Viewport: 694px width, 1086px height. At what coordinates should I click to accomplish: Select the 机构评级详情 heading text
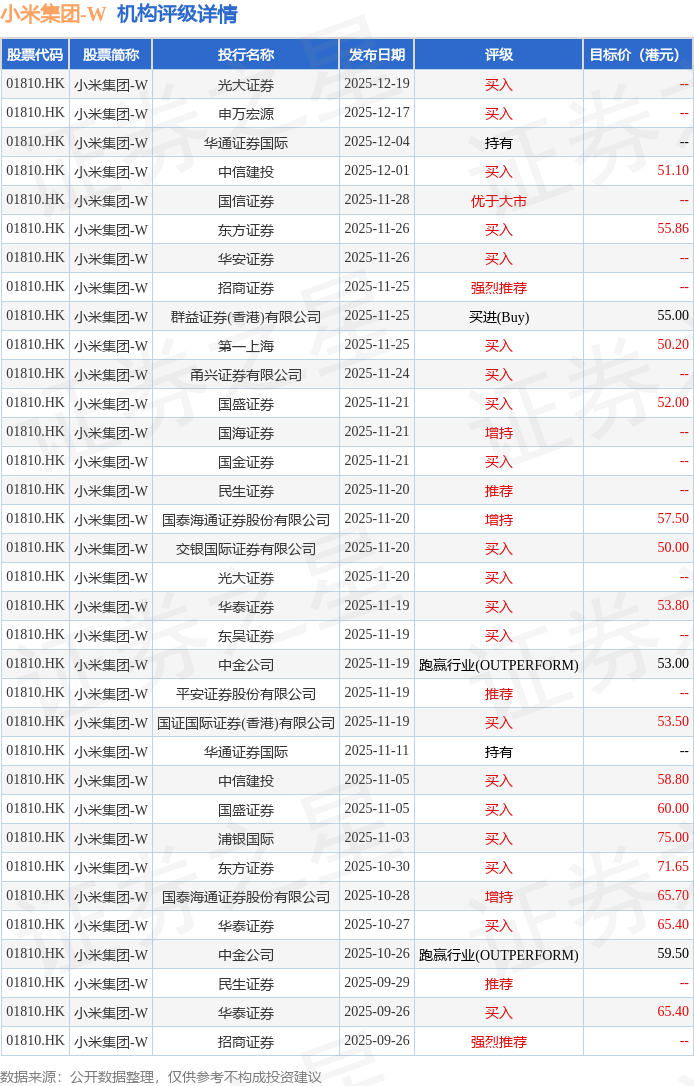[x=177, y=14]
